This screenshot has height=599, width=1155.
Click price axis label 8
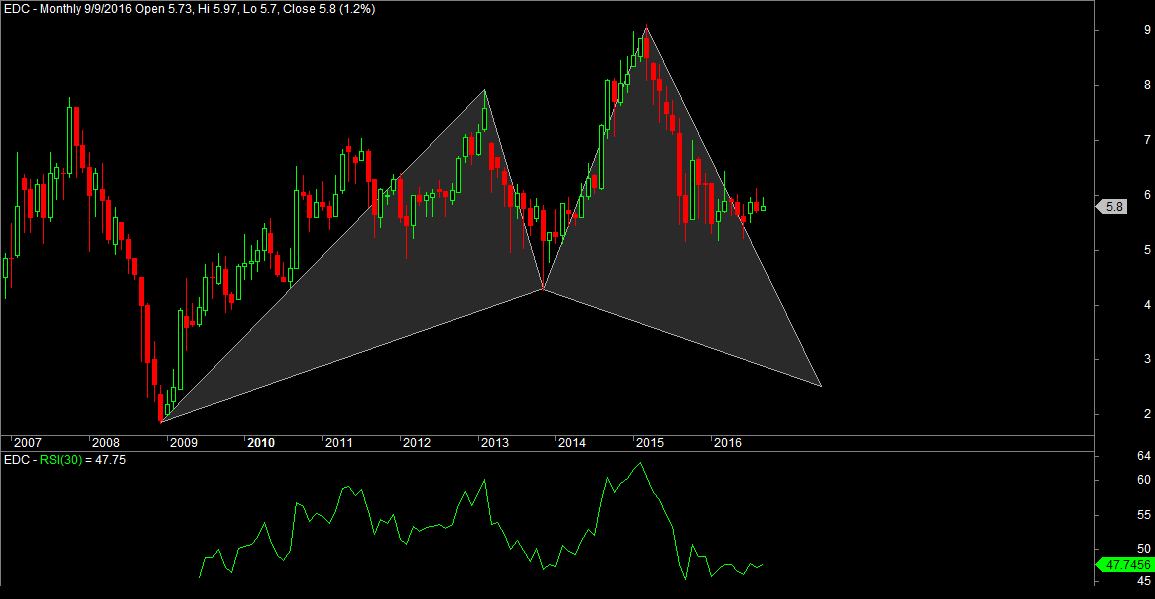click(x=1147, y=85)
